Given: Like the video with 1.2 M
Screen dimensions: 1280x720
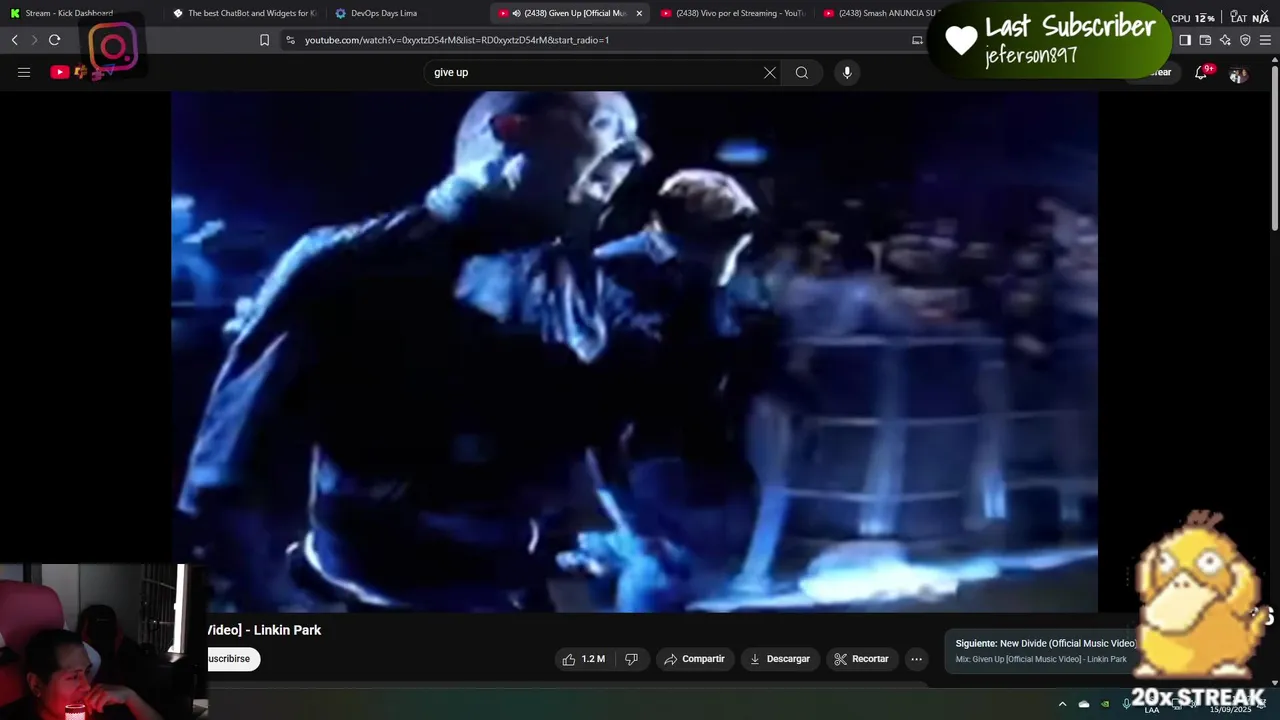Looking at the screenshot, I should [584, 659].
